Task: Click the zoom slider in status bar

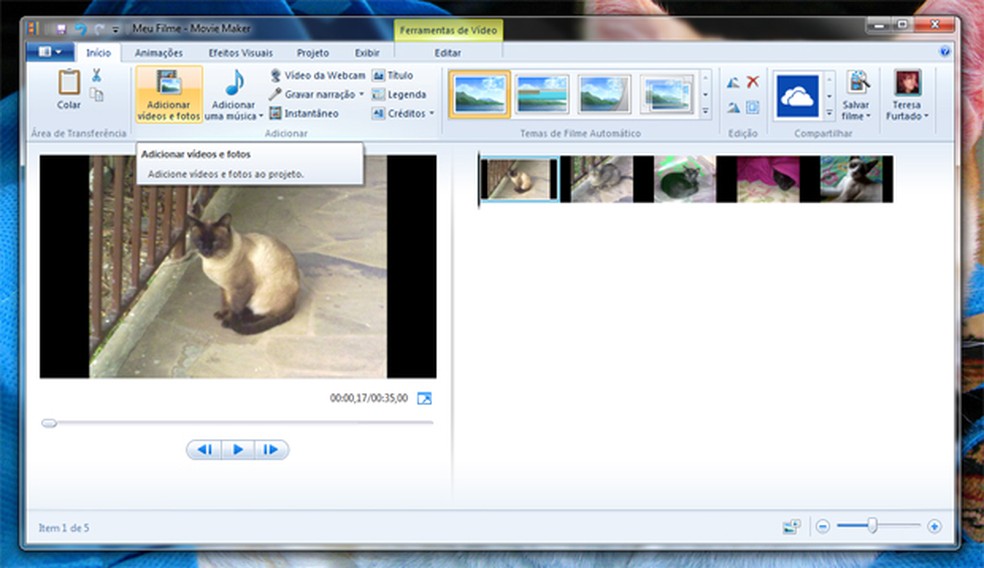Action: [x=872, y=526]
